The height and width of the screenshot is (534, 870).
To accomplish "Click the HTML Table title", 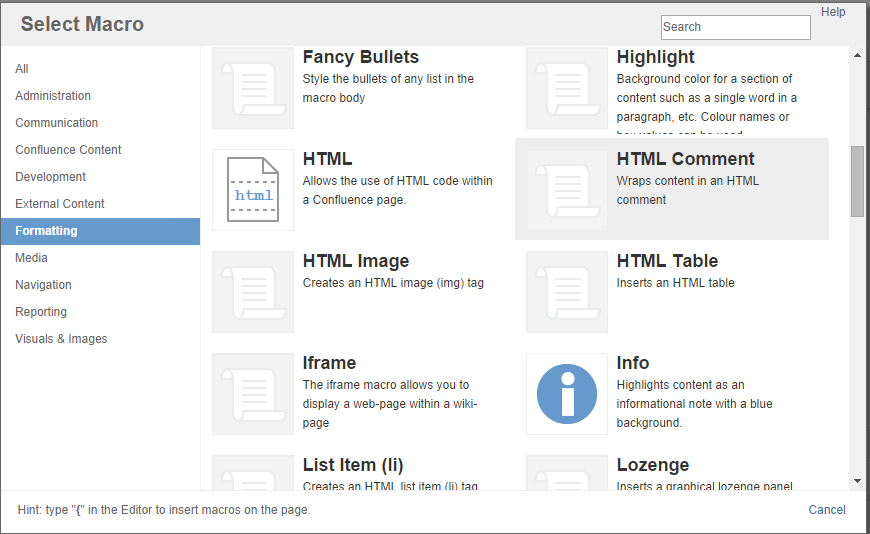I will click(x=667, y=261).
